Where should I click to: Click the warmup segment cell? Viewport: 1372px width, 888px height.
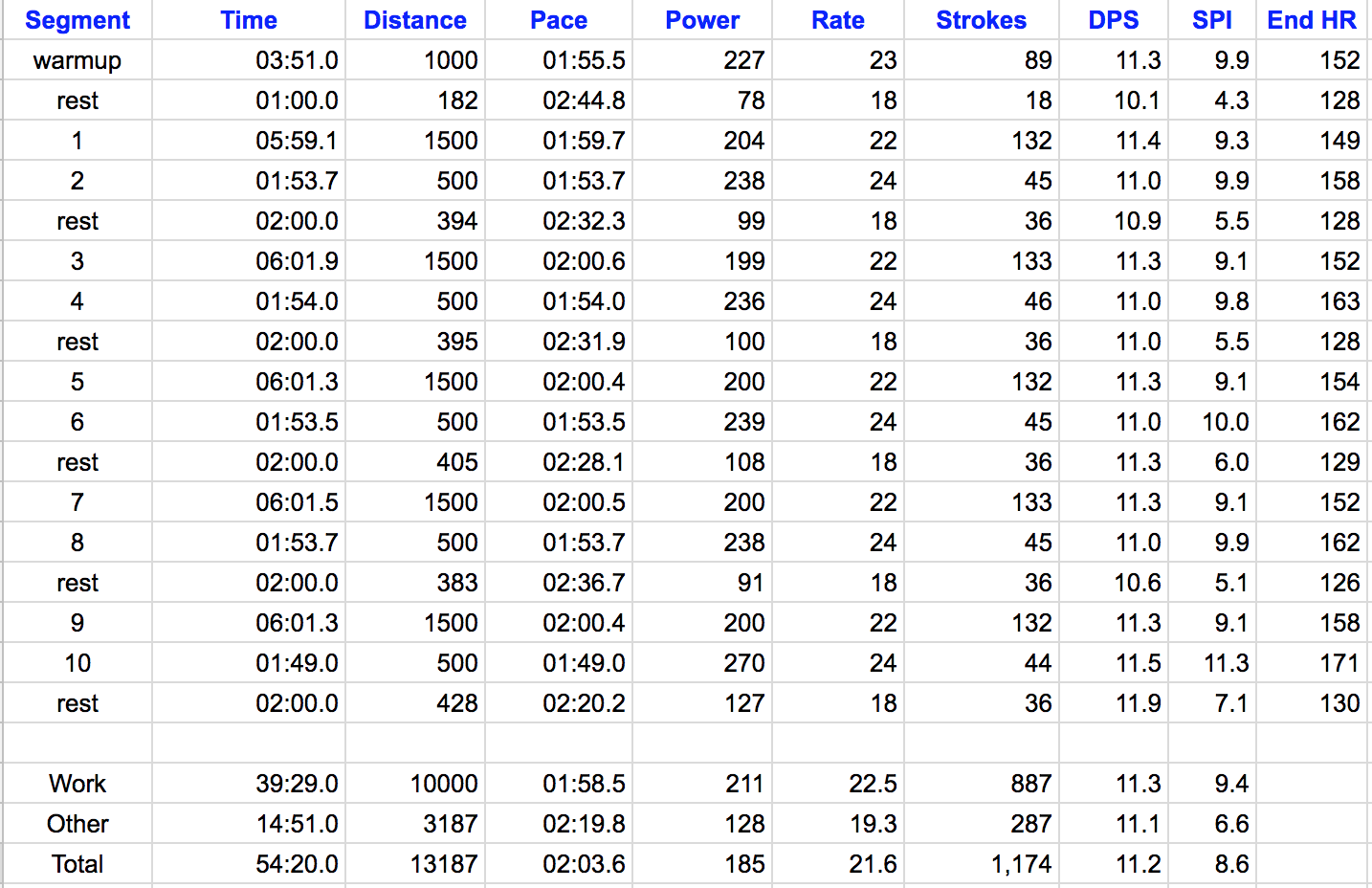[x=77, y=60]
